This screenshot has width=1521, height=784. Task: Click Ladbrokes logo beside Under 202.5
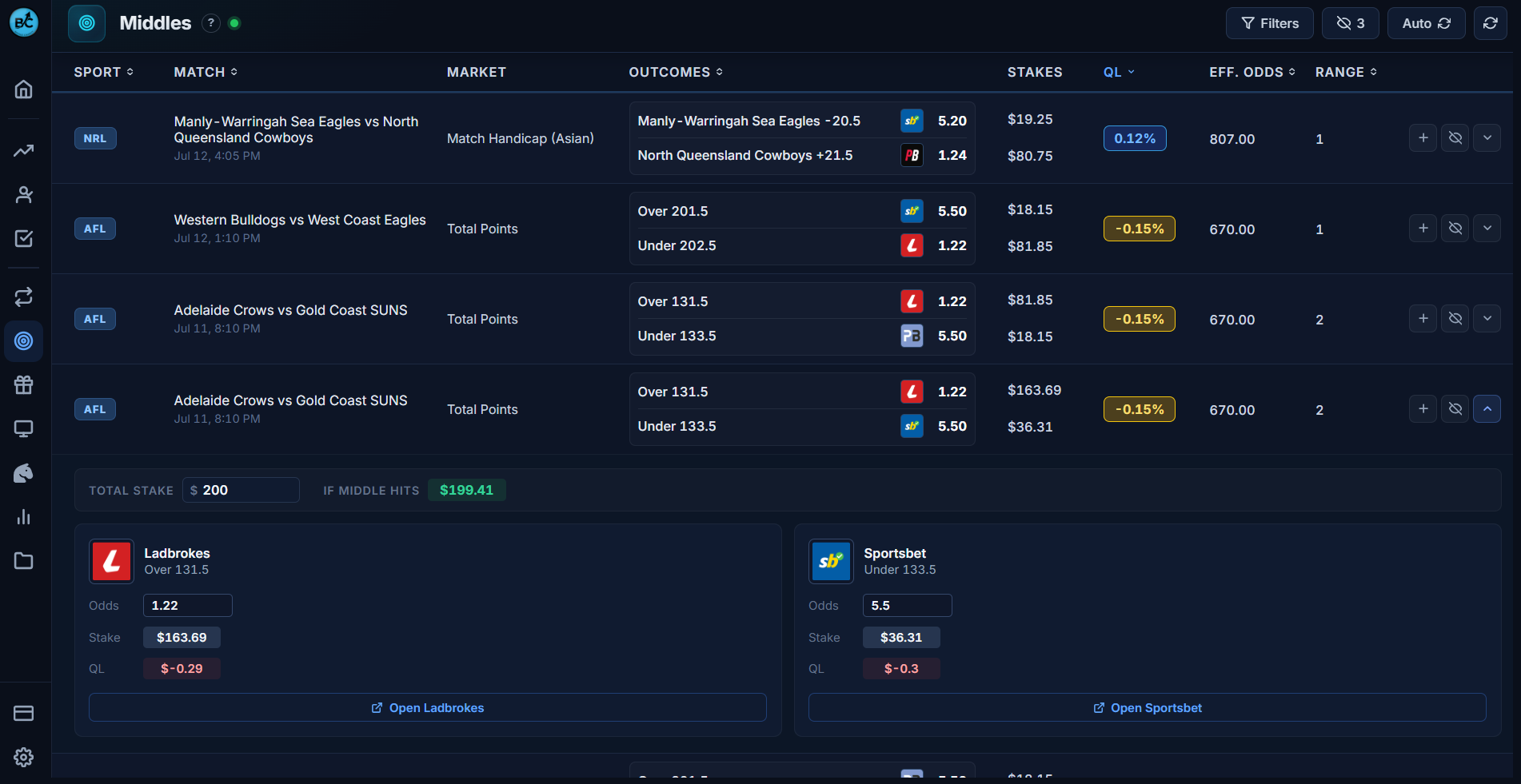pyautogui.click(x=912, y=245)
